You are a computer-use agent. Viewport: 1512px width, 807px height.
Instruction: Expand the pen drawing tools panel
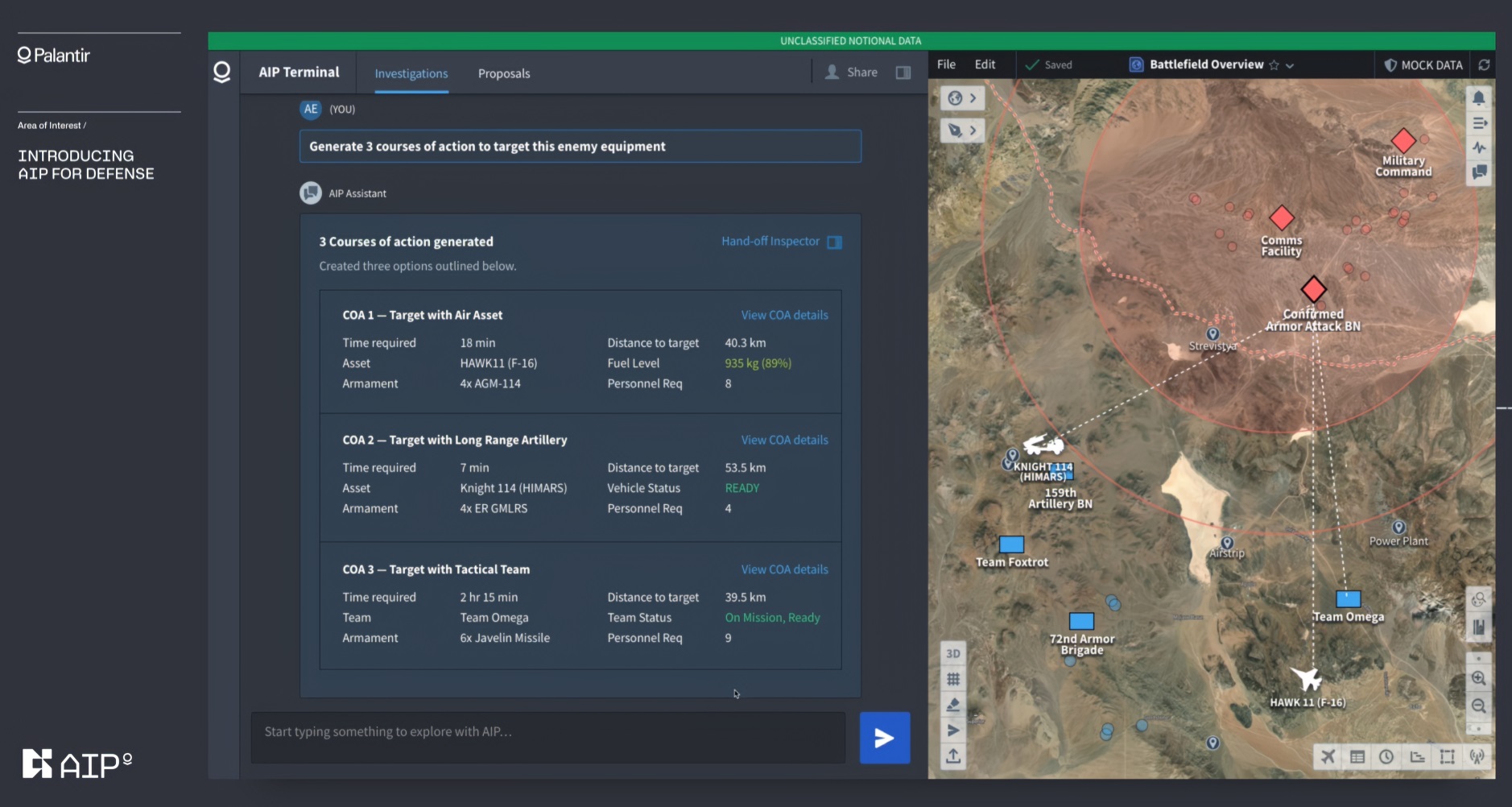pos(962,130)
